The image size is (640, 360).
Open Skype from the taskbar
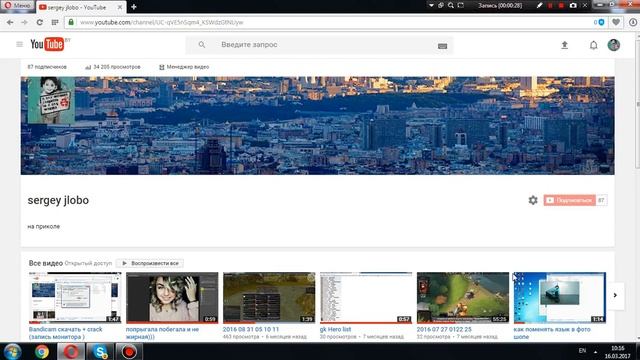[100, 352]
